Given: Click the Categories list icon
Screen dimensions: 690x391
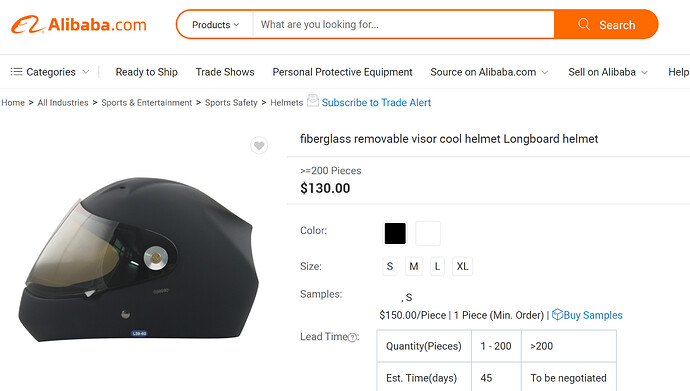Looking at the screenshot, I should 16,72.
